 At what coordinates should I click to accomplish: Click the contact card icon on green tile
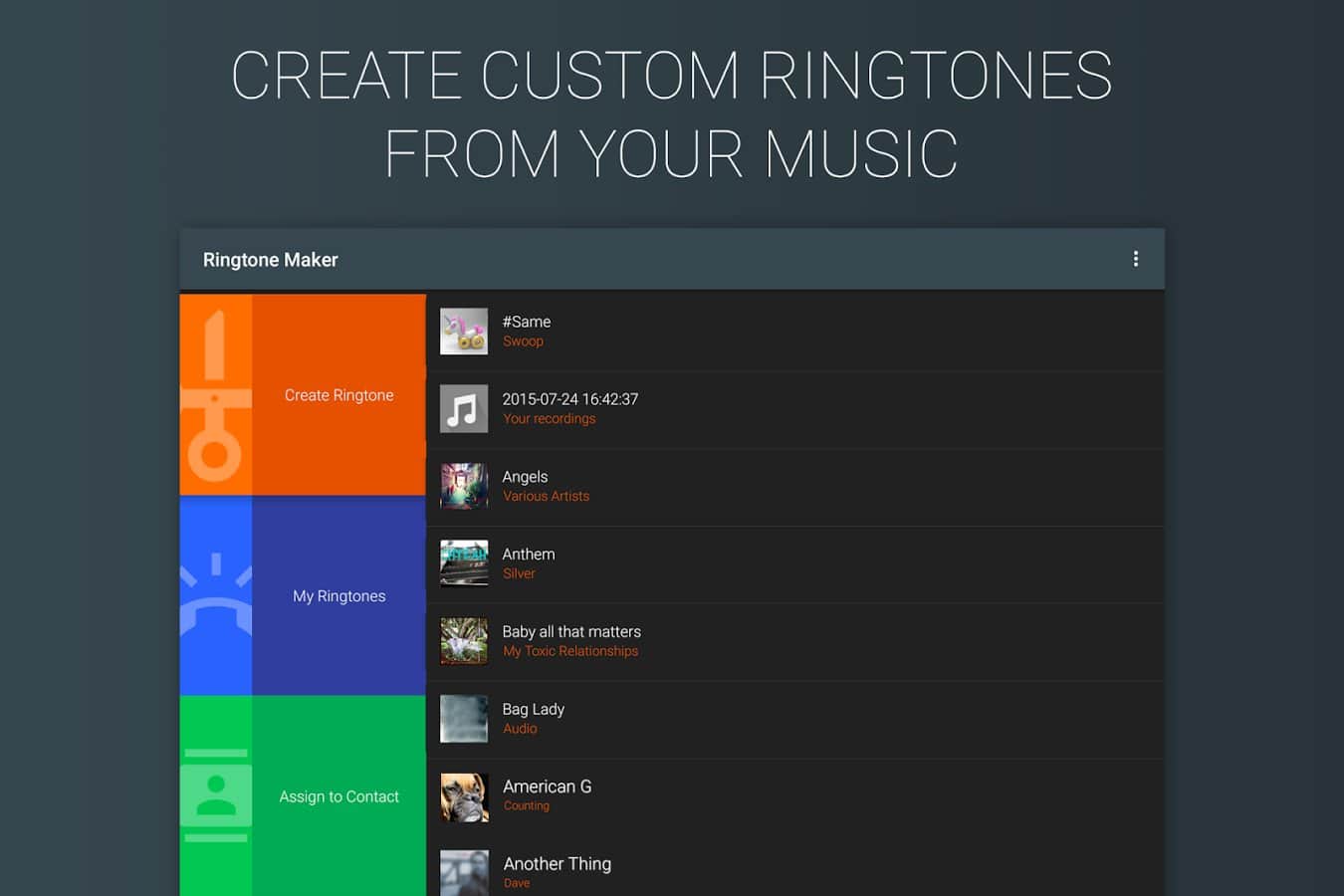pos(215,795)
